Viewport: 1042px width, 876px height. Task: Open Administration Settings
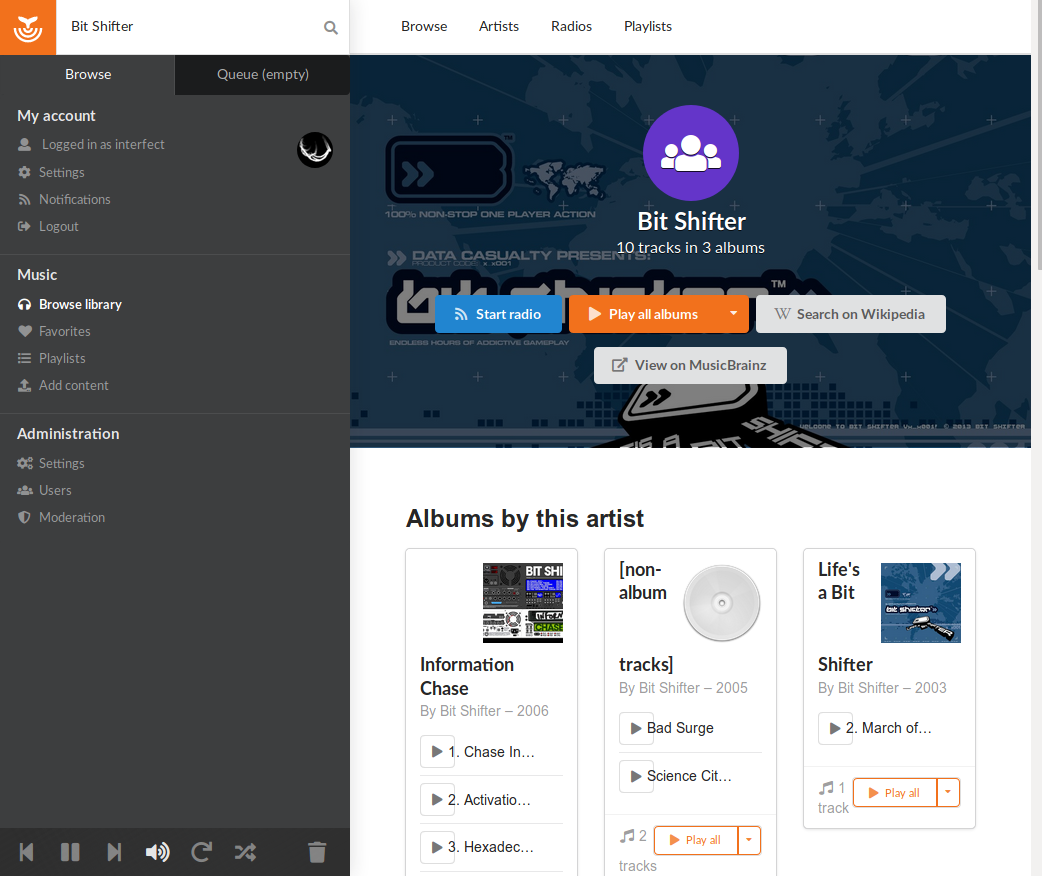pyautogui.click(x=61, y=463)
